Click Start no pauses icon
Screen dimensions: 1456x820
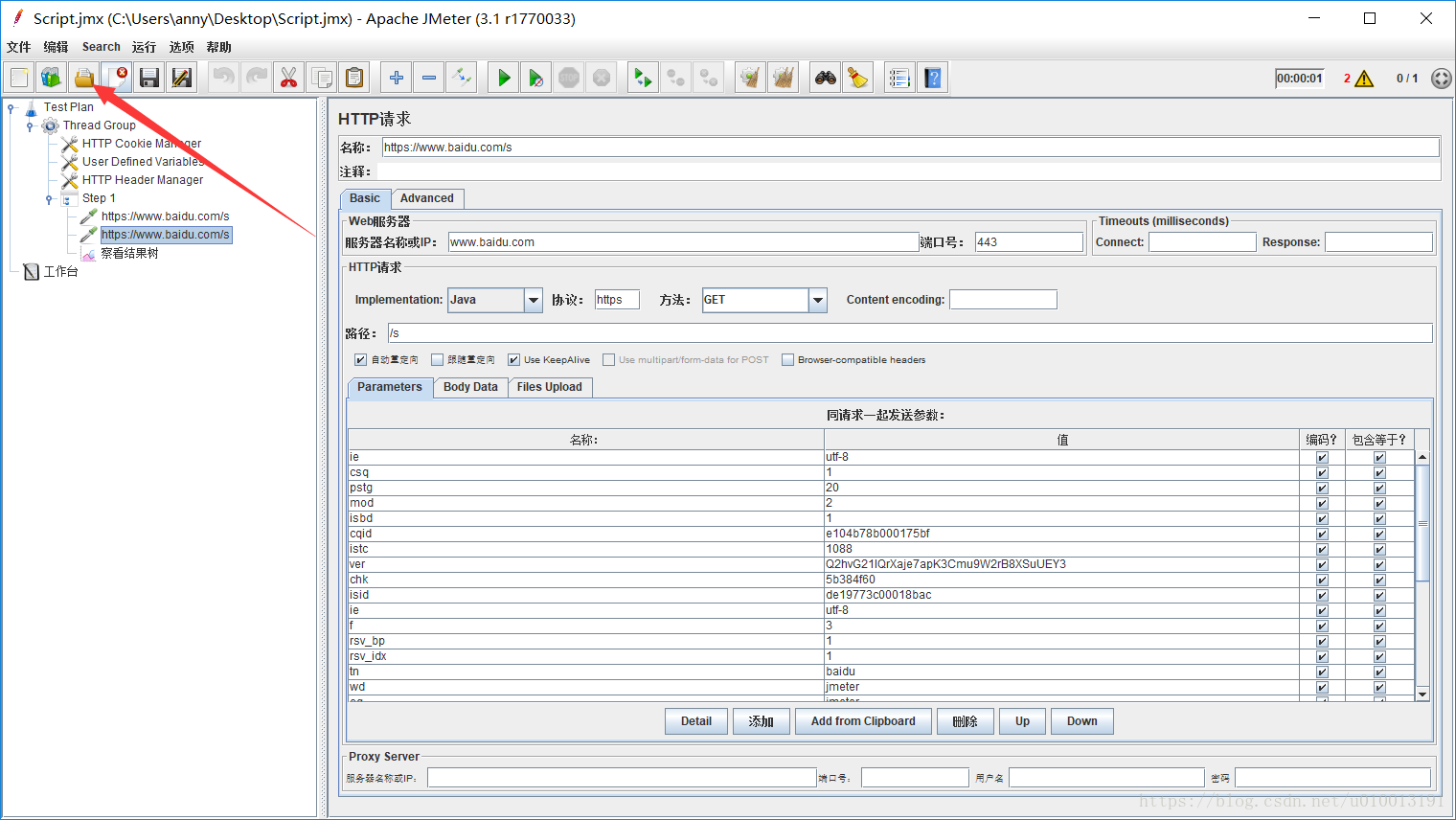pyautogui.click(x=536, y=78)
